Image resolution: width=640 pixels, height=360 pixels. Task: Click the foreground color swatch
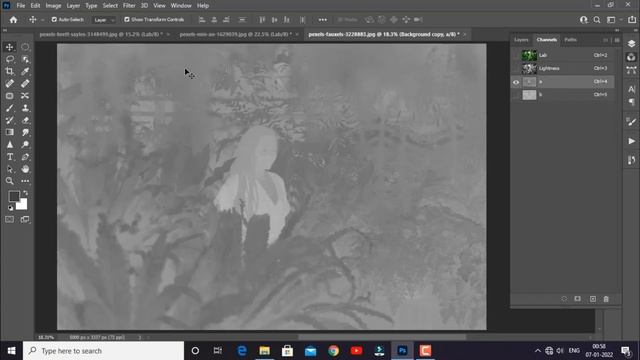pos(13,196)
